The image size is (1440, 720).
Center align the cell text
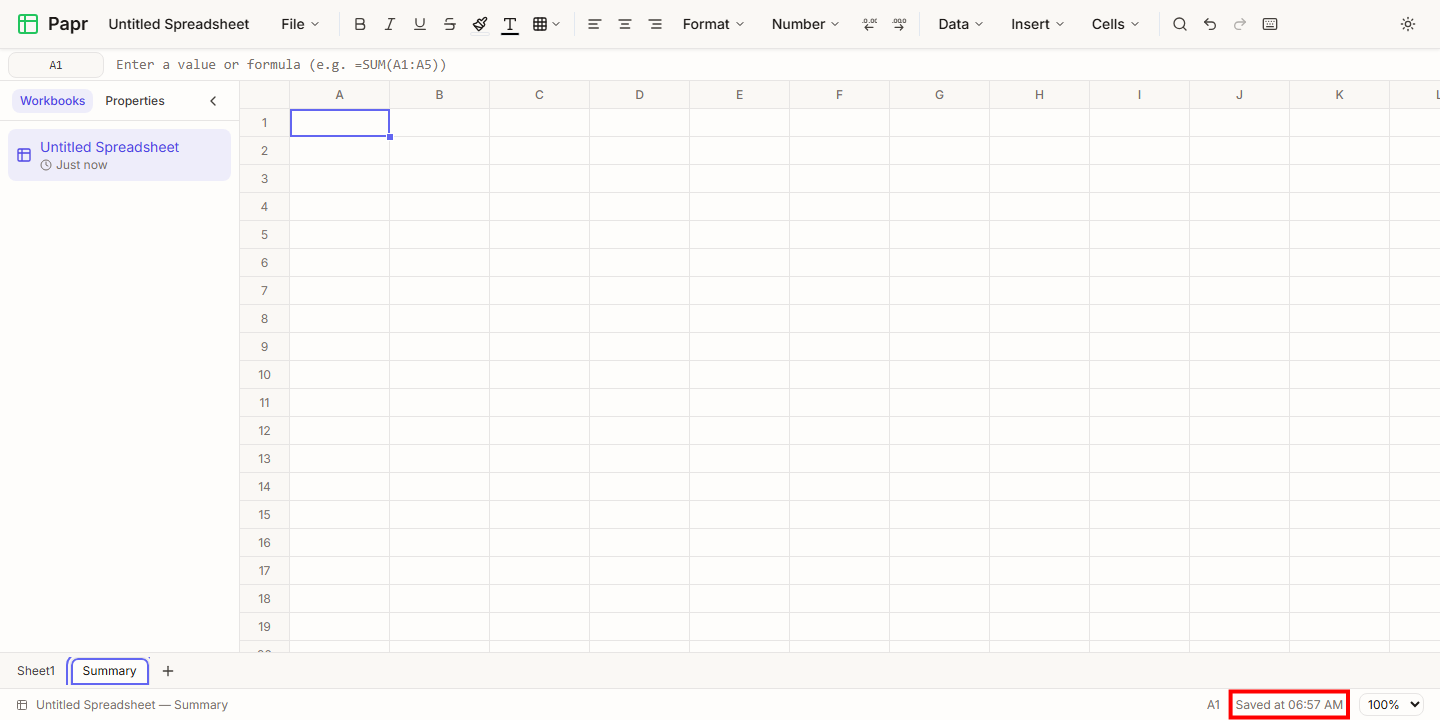625,24
